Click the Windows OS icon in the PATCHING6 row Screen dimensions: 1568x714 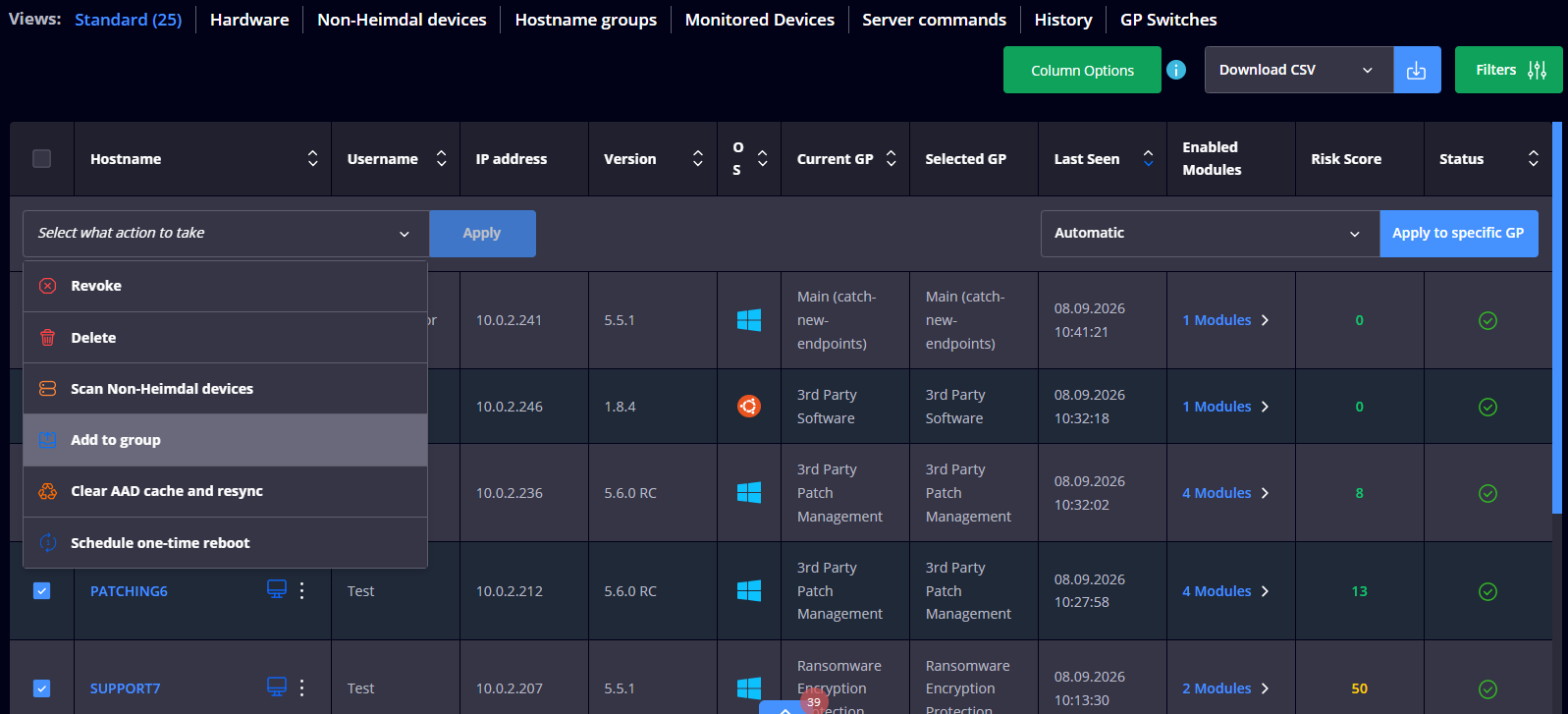pos(749,590)
